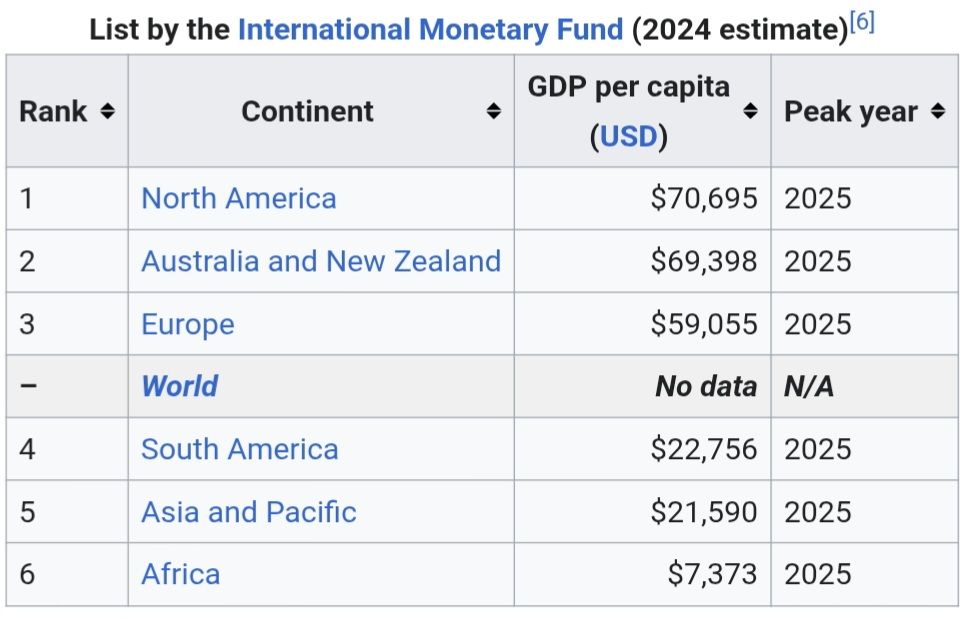The height and width of the screenshot is (617, 963).
Task: Sort table by Rank column arrows
Action: coord(107,111)
